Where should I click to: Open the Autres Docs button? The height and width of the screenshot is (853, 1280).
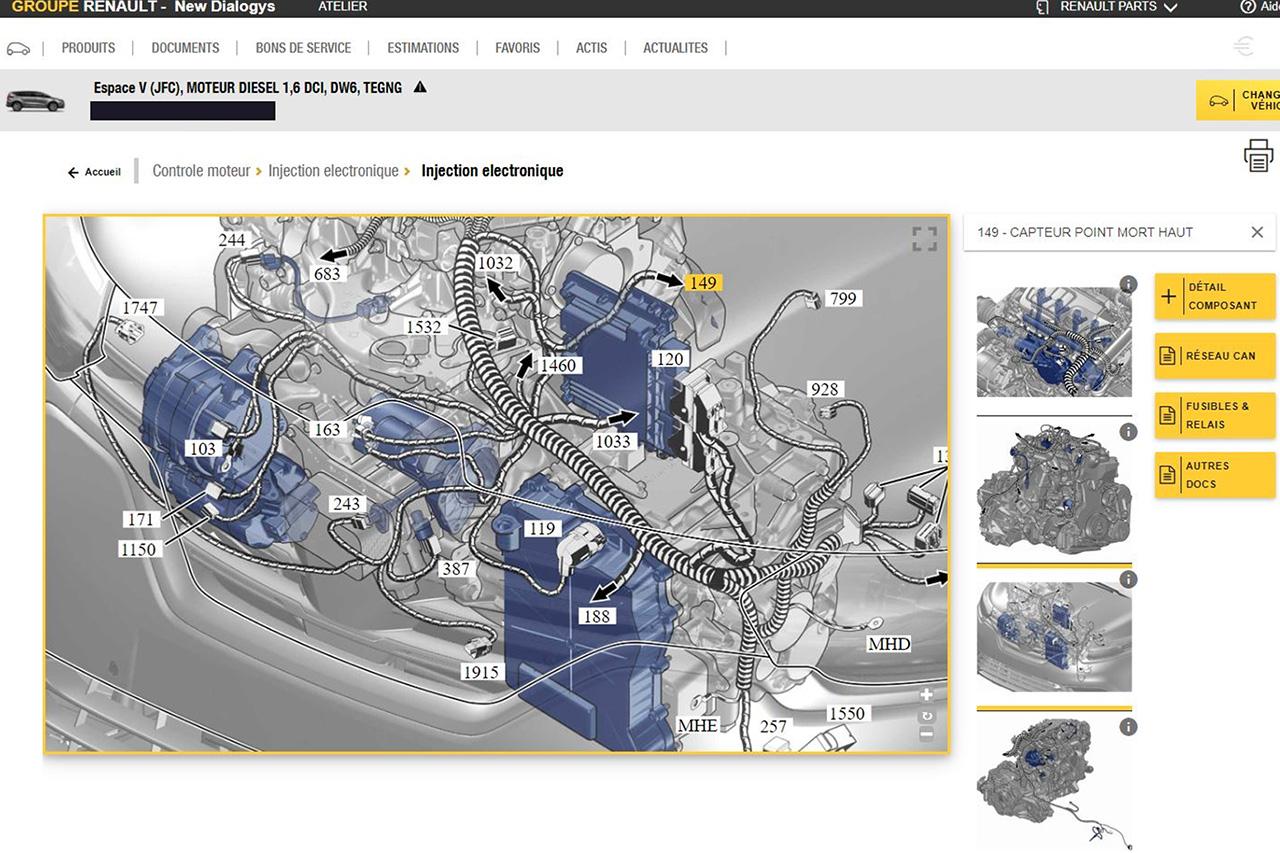click(1215, 474)
